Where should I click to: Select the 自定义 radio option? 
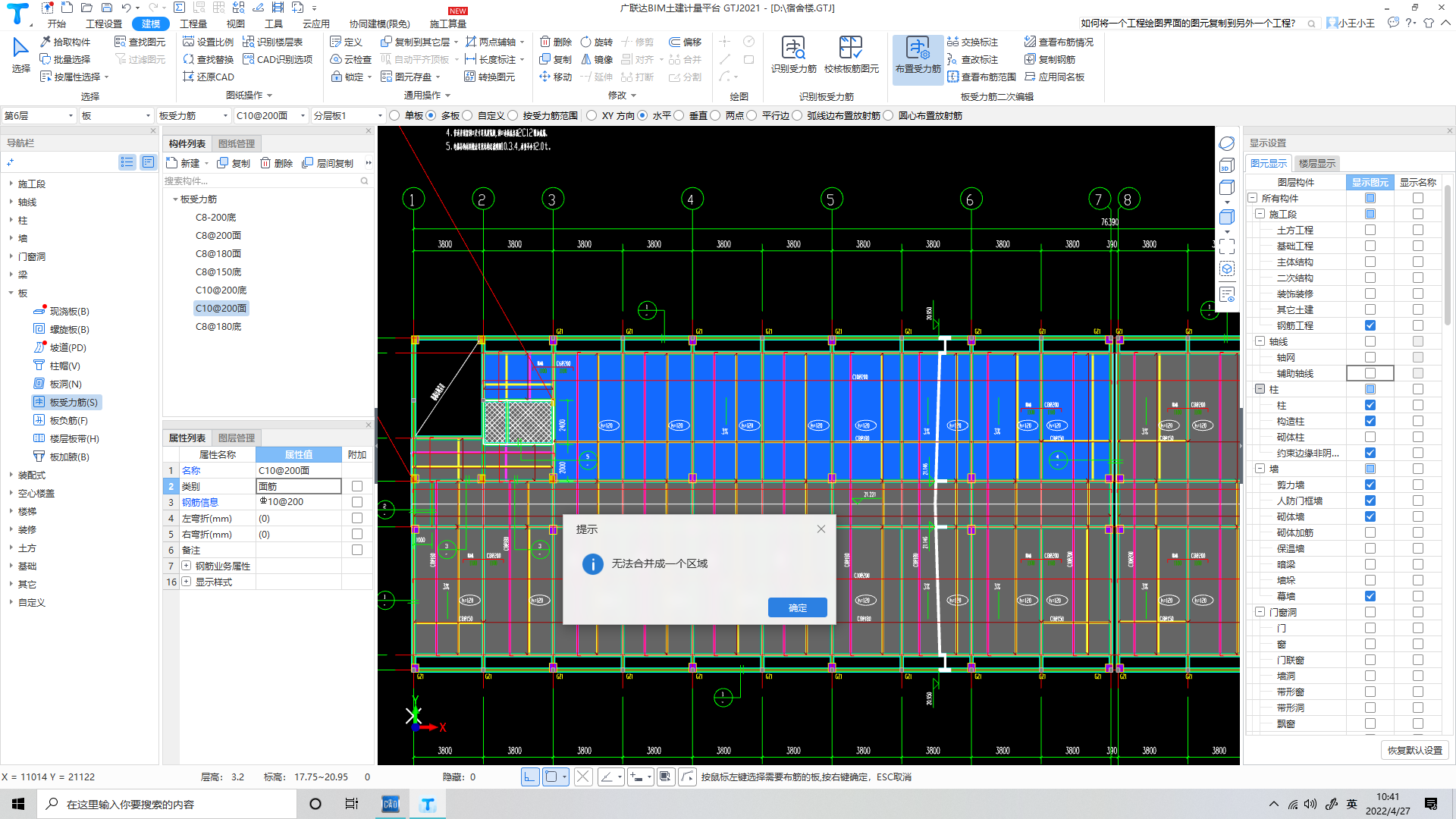(x=467, y=115)
